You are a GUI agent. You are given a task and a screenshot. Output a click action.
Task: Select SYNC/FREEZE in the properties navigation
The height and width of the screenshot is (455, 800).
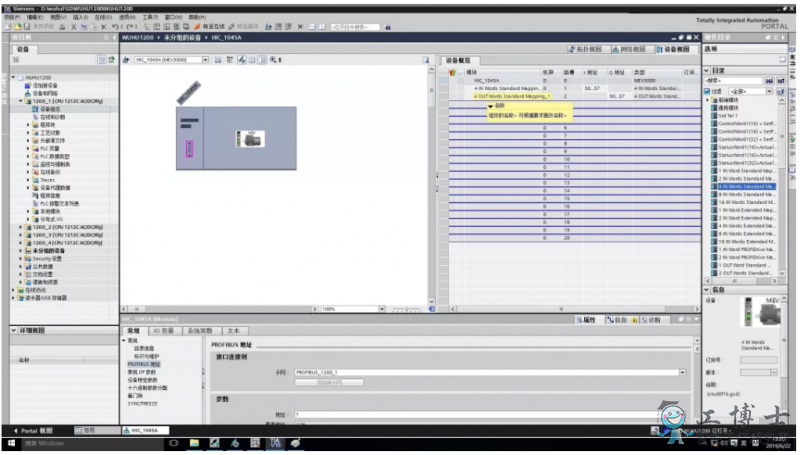(142, 403)
